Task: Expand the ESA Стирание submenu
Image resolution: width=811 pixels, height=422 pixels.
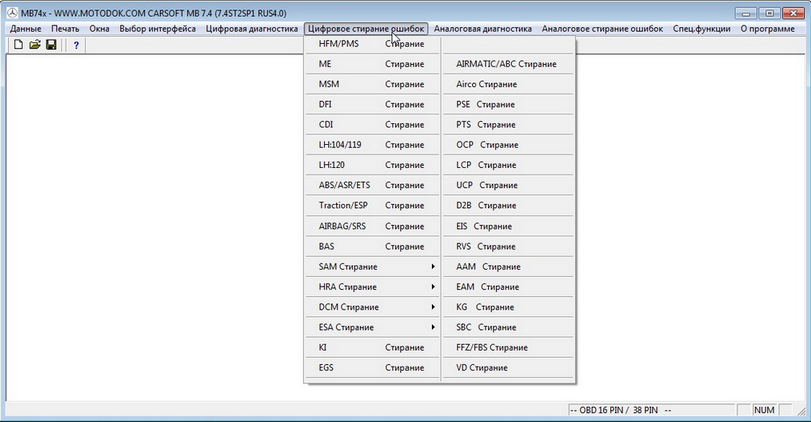Action: pyautogui.click(x=372, y=327)
